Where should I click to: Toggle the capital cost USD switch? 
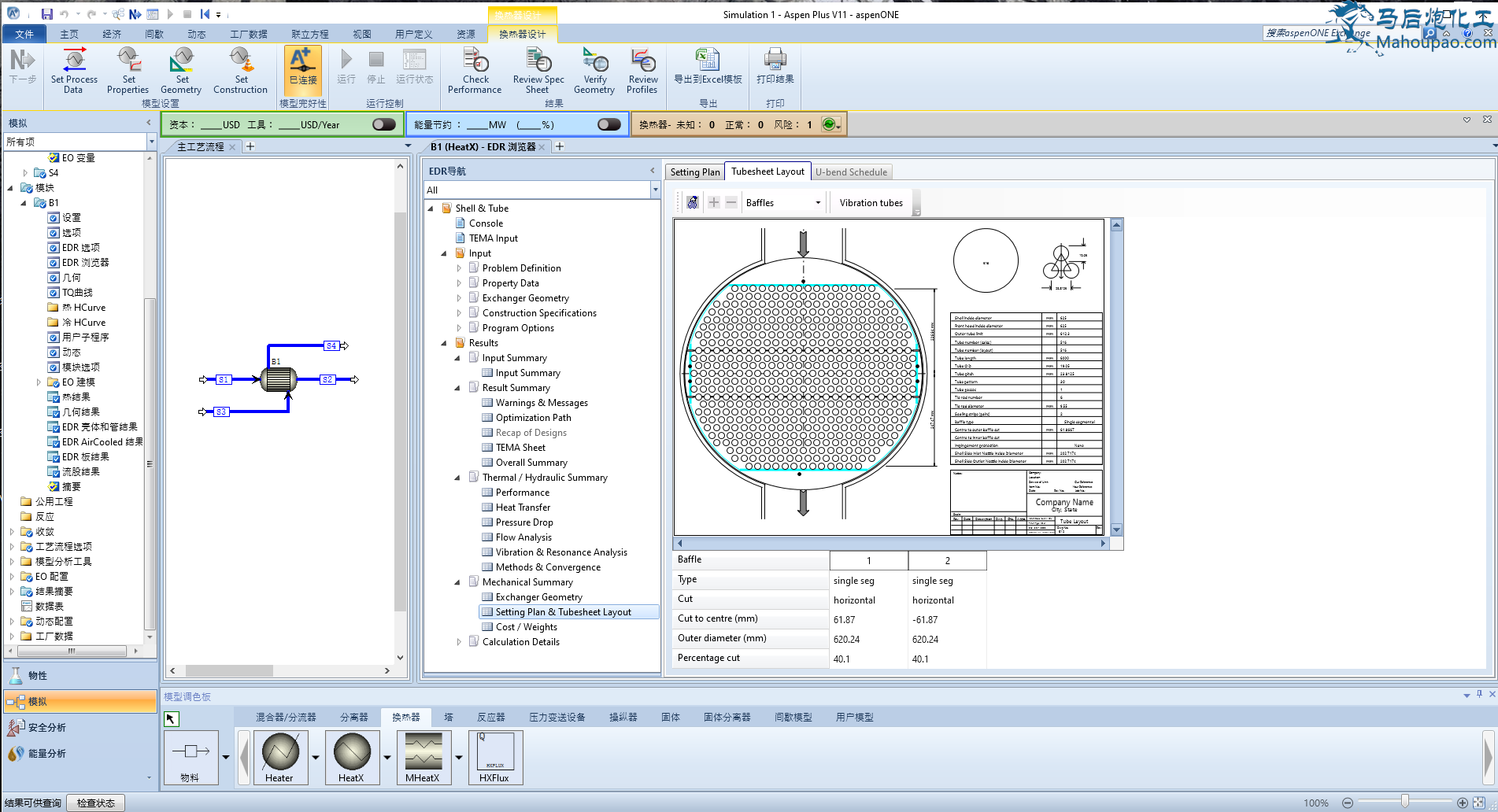coord(383,124)
